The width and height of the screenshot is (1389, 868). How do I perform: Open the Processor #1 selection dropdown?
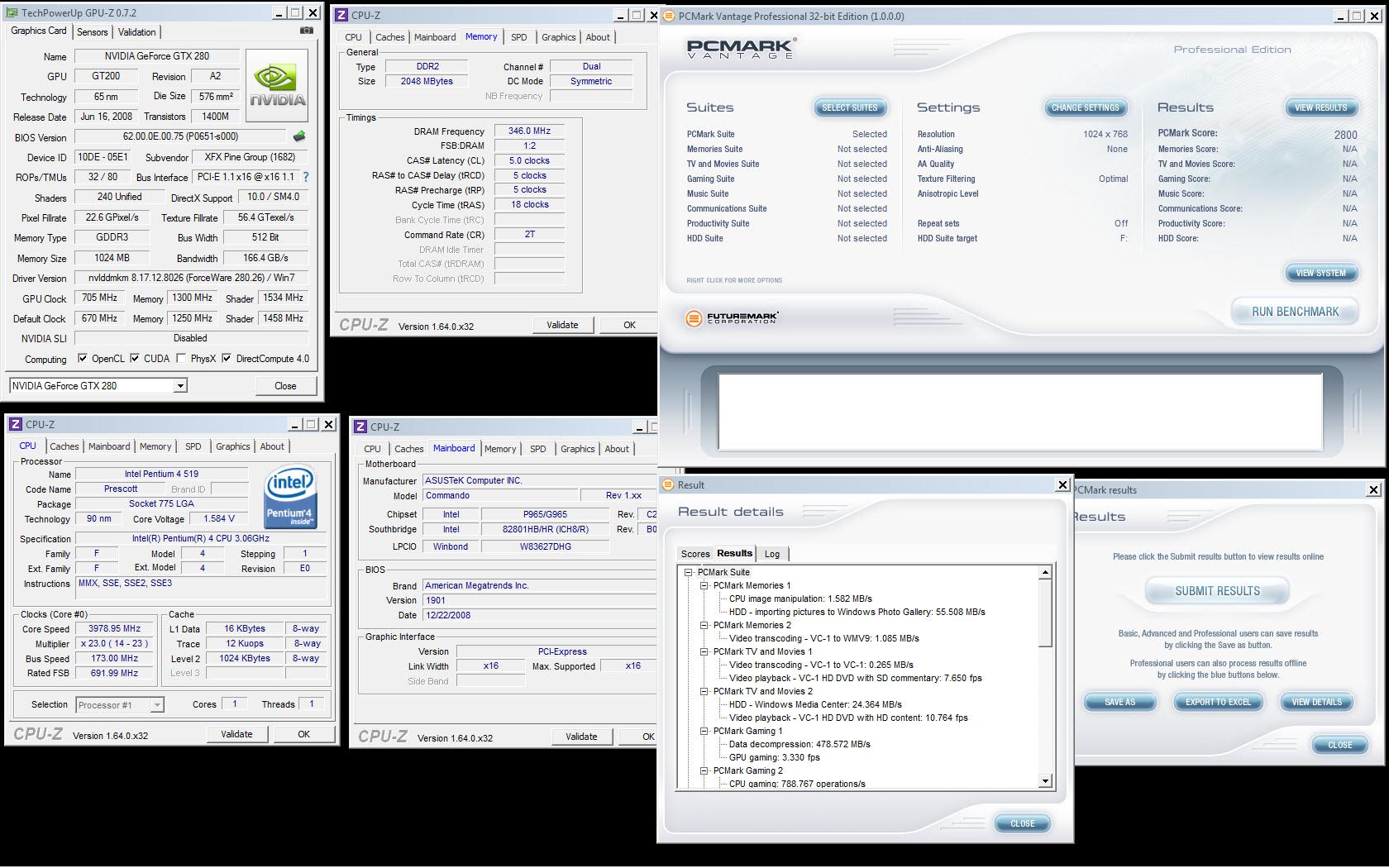coord(157,705)
